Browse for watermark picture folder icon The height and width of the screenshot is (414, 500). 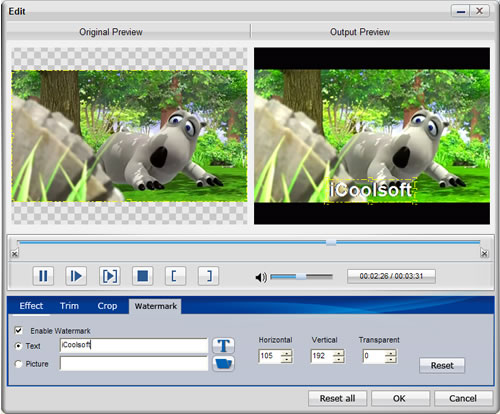click(223, 364)
